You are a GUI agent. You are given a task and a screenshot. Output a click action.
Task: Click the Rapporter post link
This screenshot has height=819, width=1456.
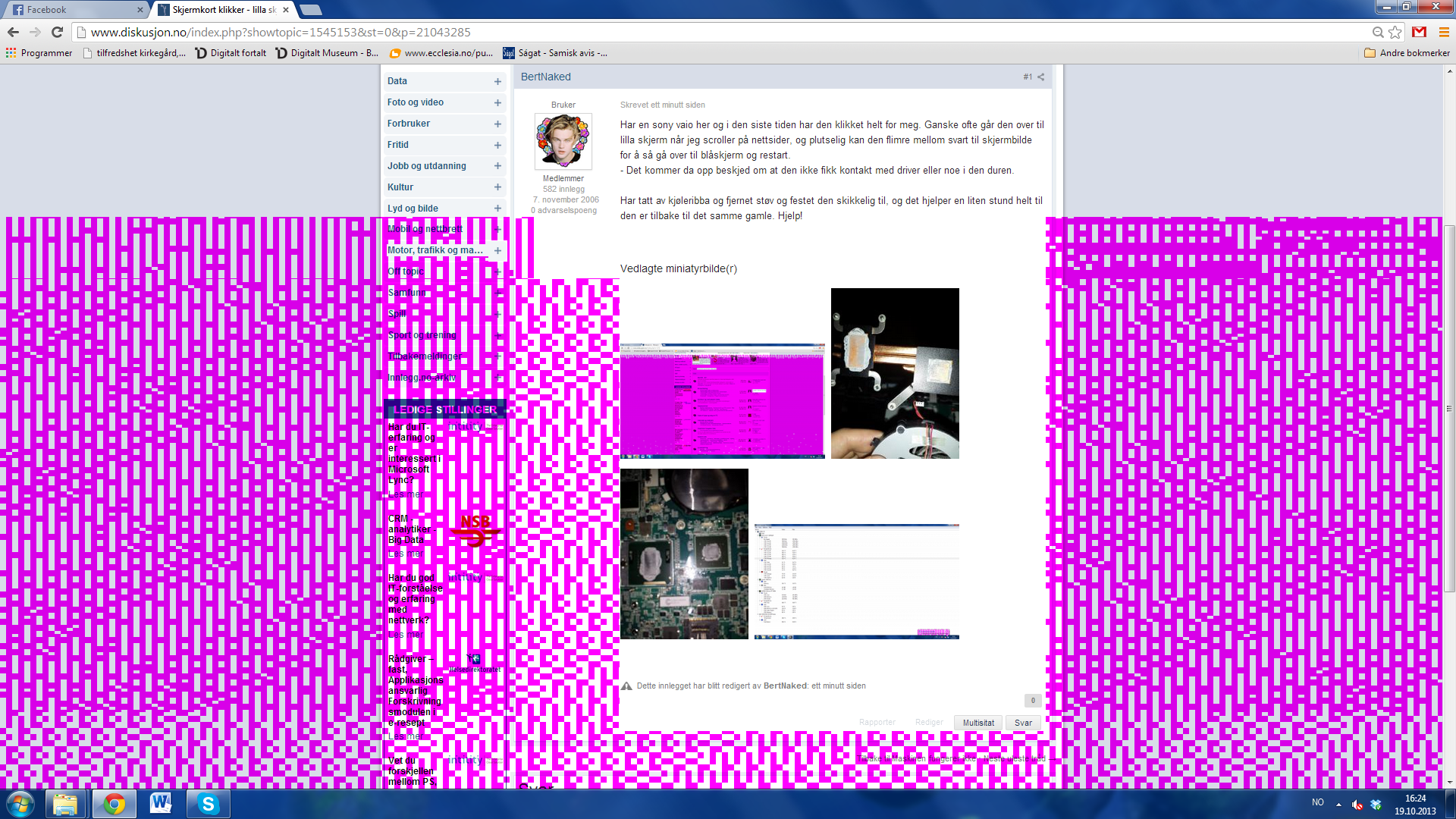[x=877, y=723]
